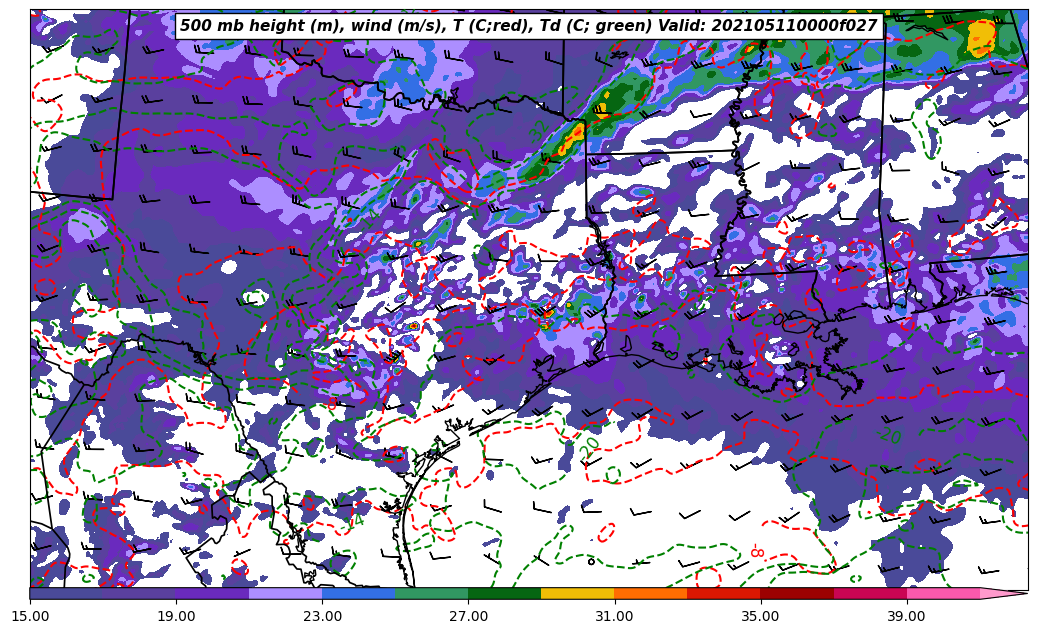
Task: Select the dark green colorbar segment
Action: 504,594
